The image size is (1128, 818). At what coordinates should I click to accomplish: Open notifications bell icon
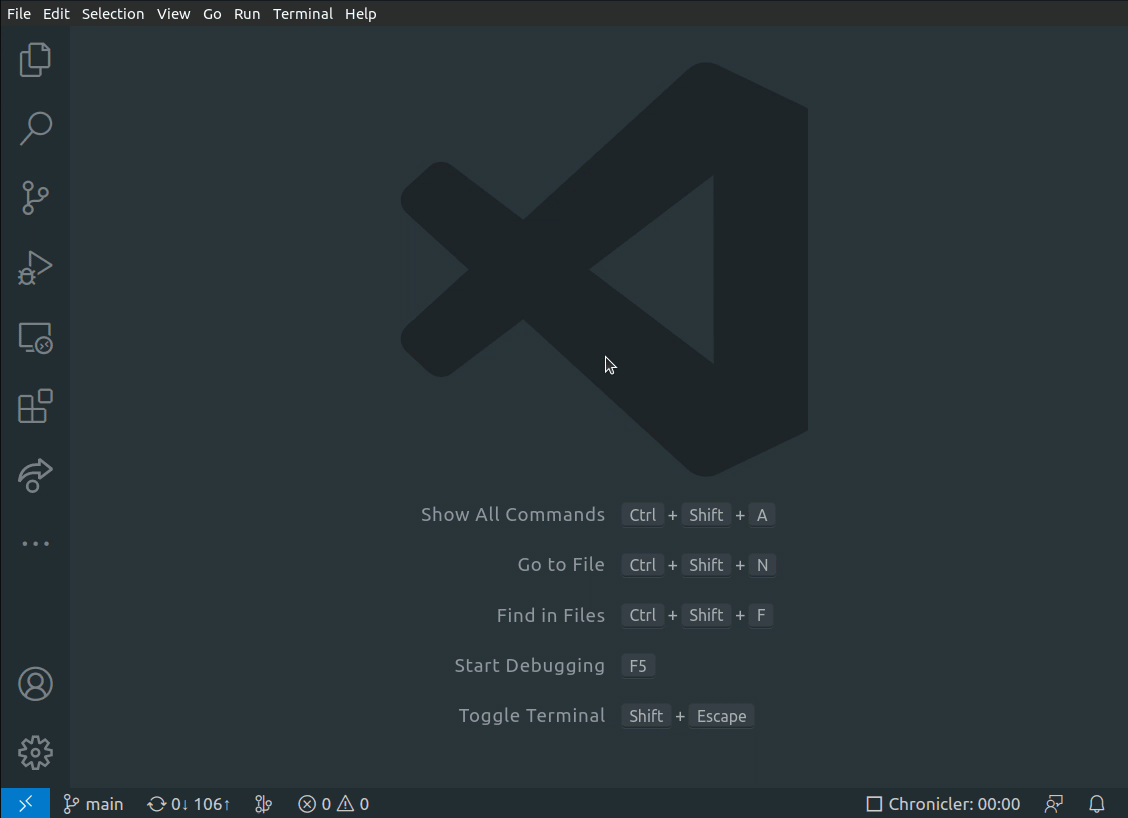[1096, 804]
